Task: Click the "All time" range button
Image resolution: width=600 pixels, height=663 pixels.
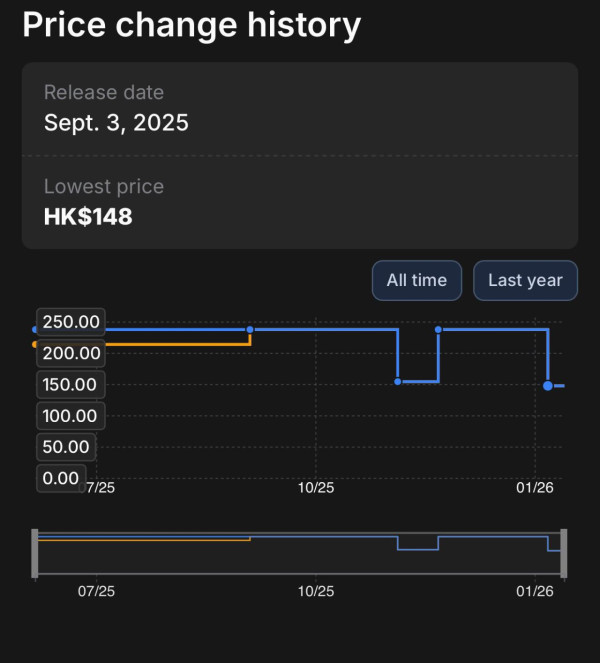Action: coord(417,281)
